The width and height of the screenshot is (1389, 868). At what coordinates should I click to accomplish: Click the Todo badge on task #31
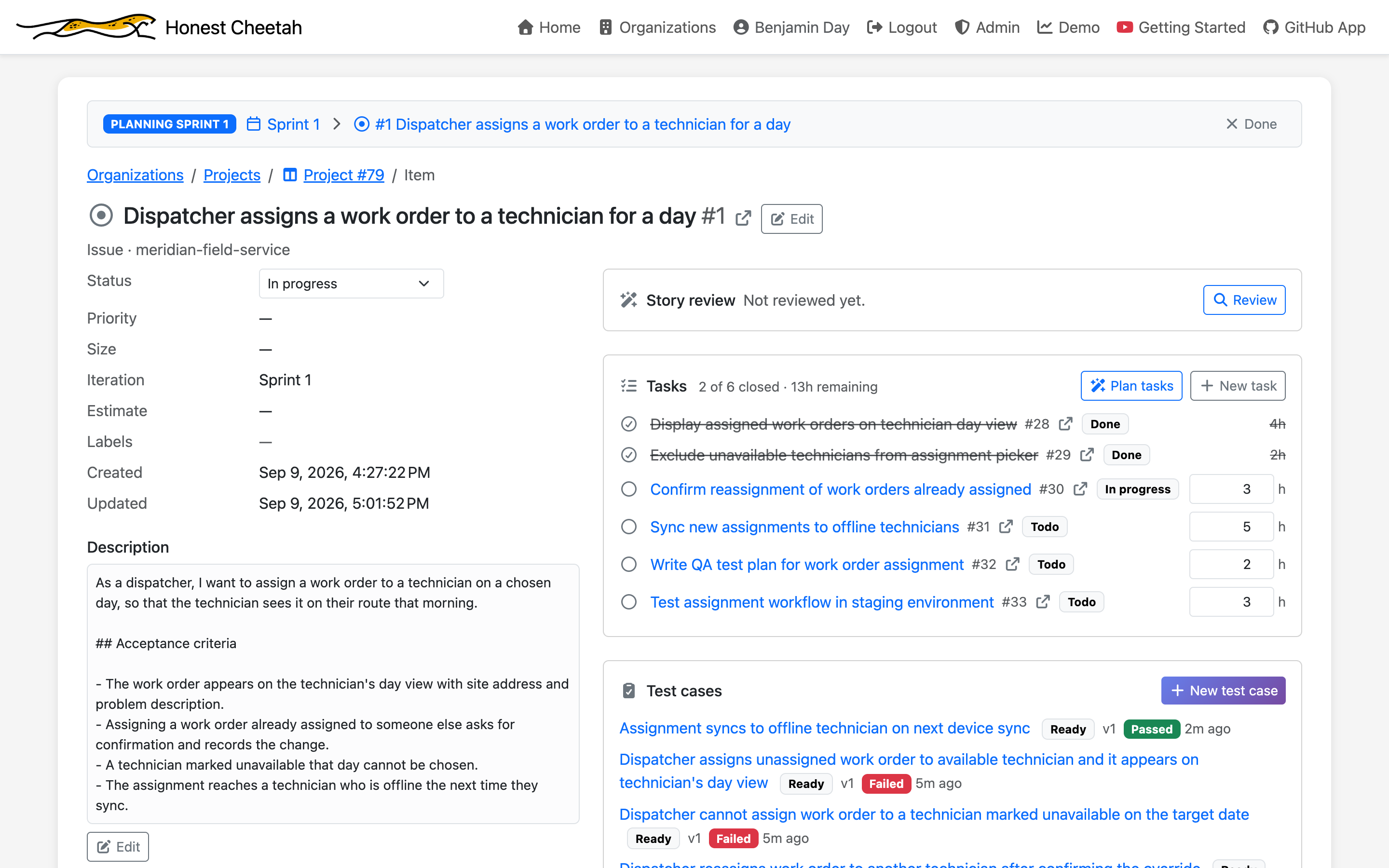point(1044,527)
